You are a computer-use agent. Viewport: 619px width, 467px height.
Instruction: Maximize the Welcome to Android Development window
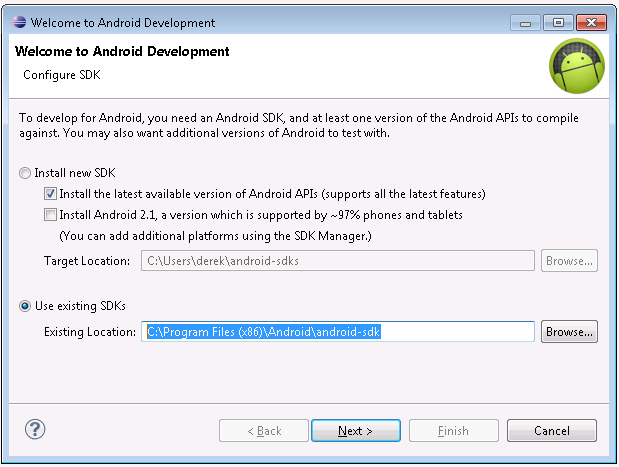[x=558, y=23]
